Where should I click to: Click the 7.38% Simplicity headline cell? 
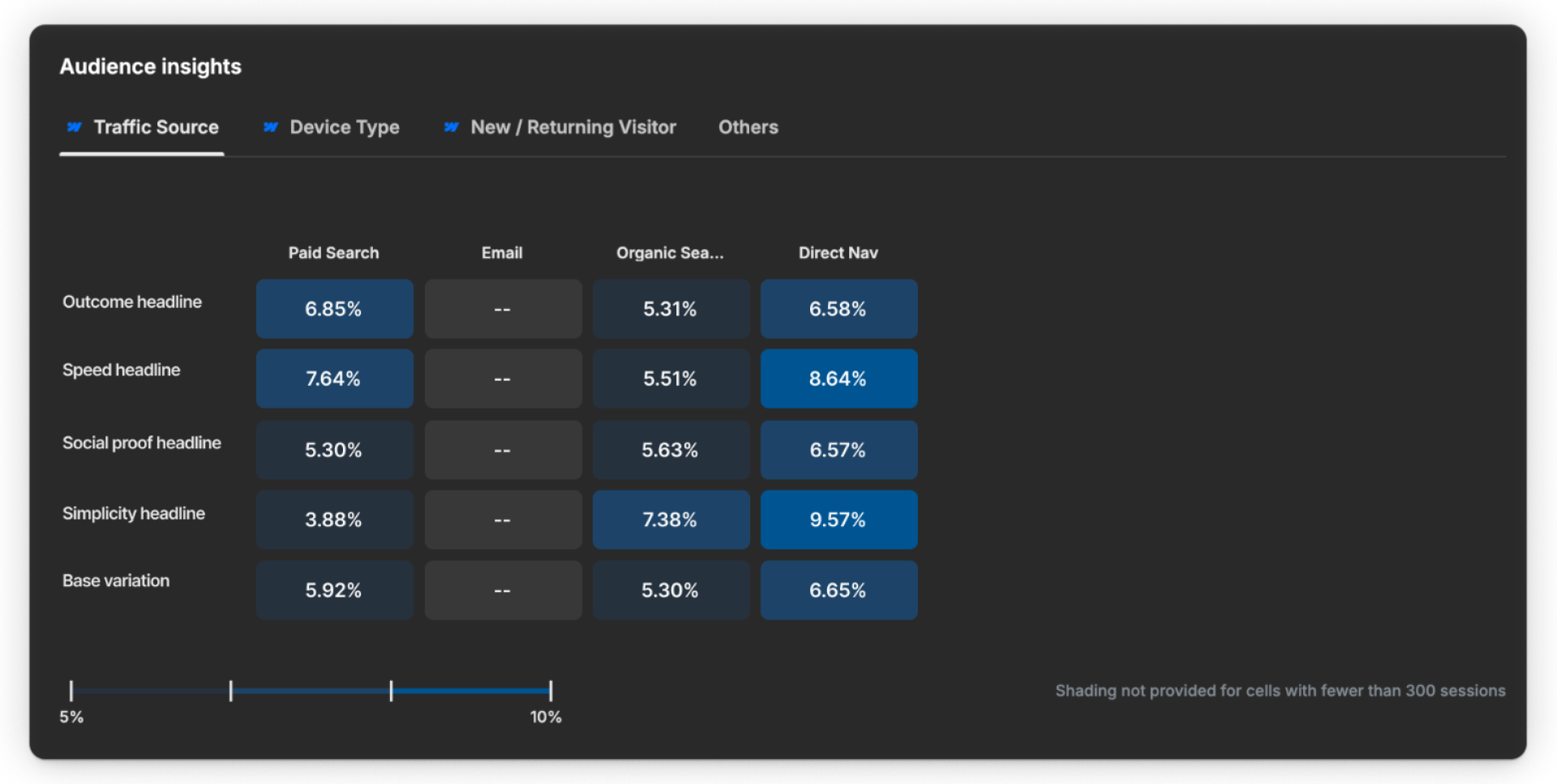[671, 520]
